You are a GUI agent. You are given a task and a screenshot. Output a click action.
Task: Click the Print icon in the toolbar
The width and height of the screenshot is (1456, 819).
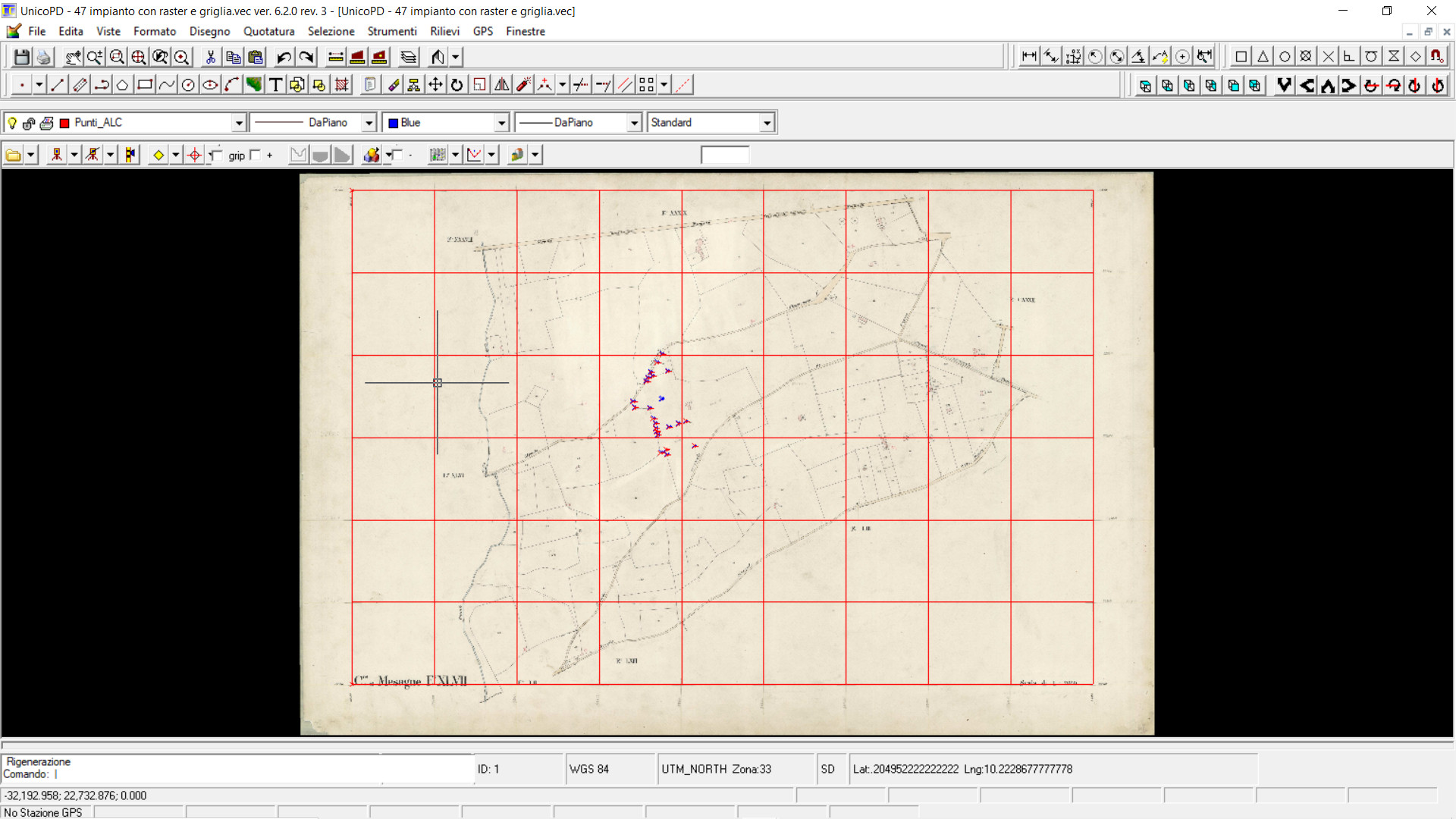click(x=43, y=57)
